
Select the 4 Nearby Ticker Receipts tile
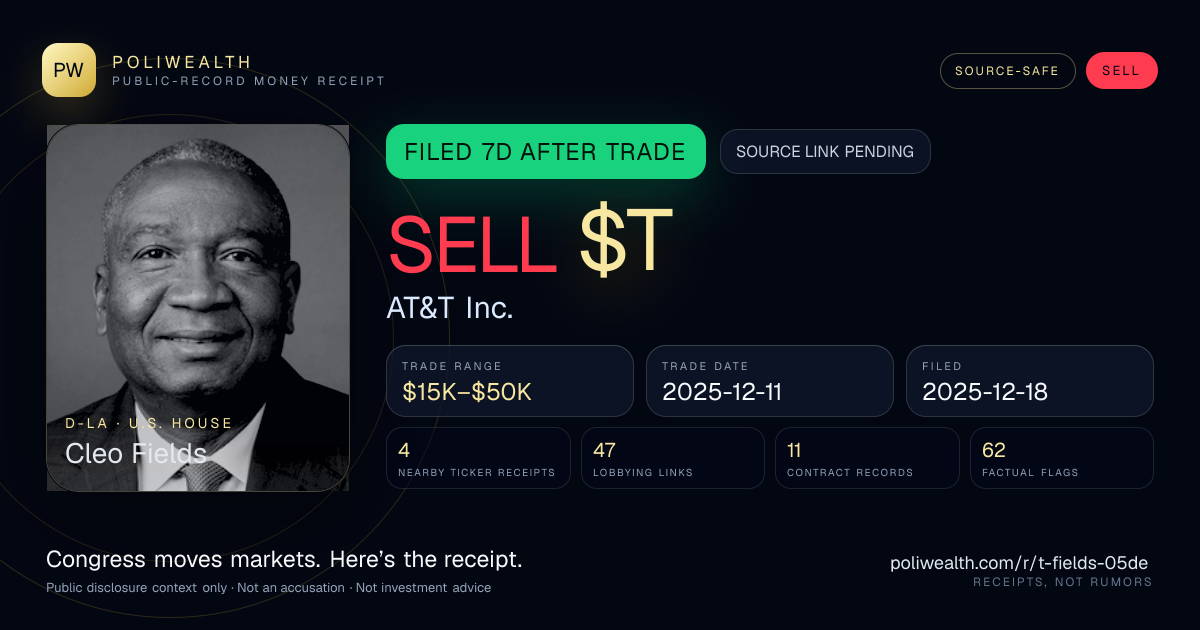pyautogui.click(x=479, y=458)
